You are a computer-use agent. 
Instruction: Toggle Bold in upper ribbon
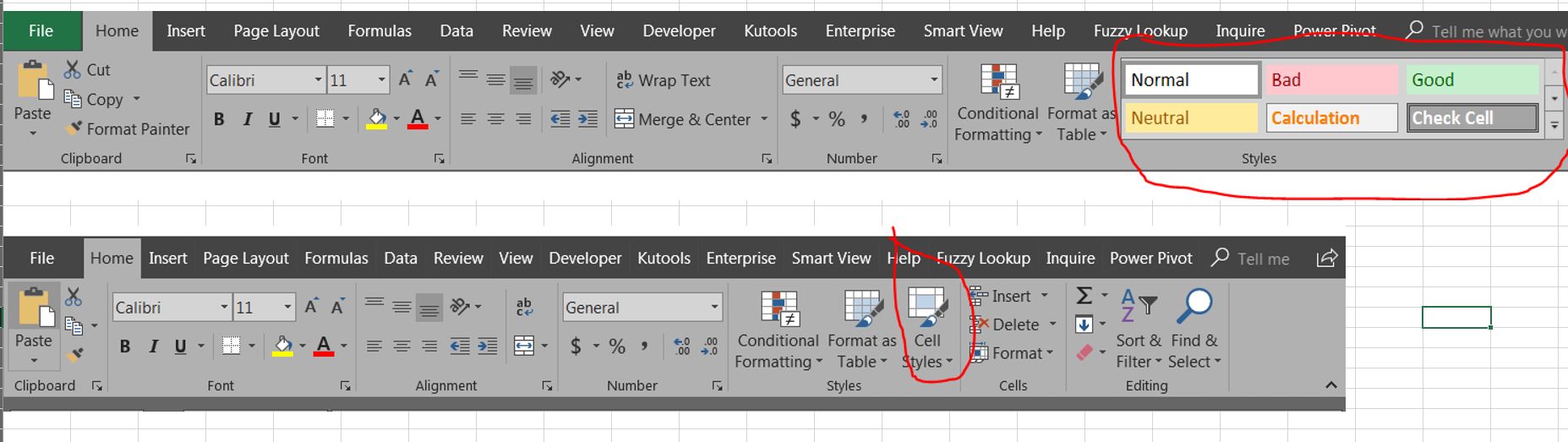[219, 119]
